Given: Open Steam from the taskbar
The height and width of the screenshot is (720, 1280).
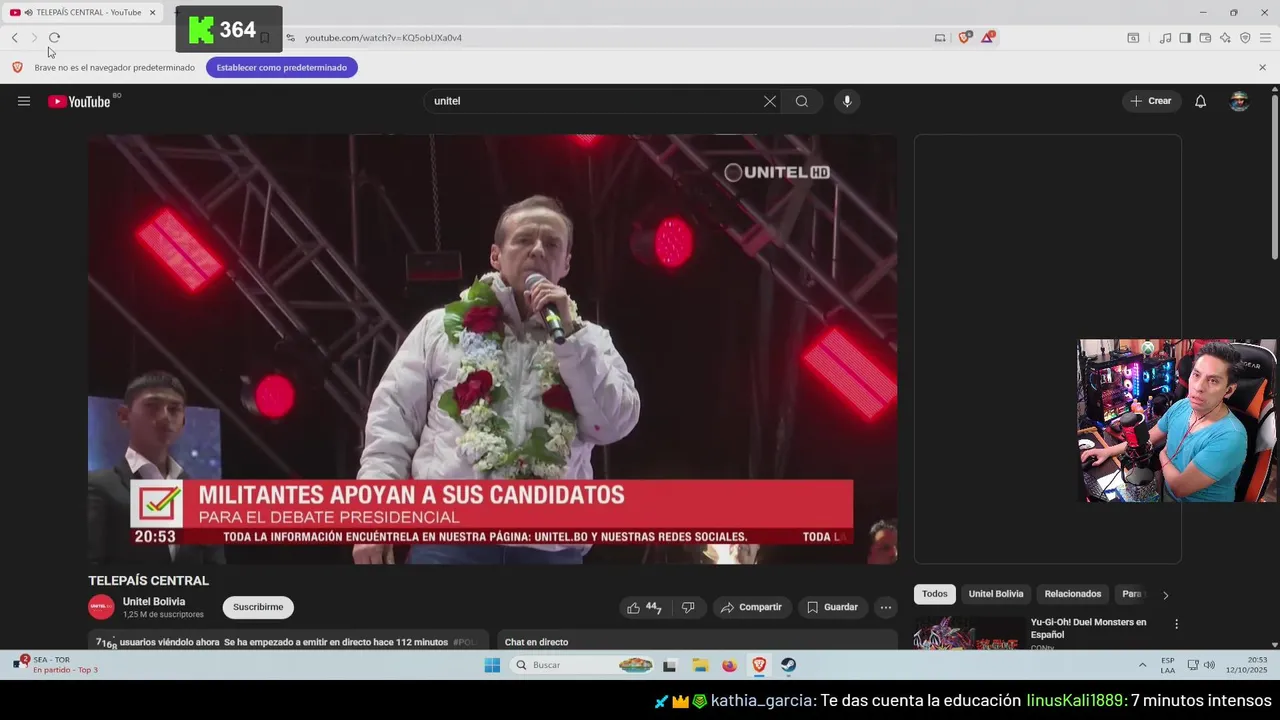Looking at the screenshot, I should click(x=789, y=665).
